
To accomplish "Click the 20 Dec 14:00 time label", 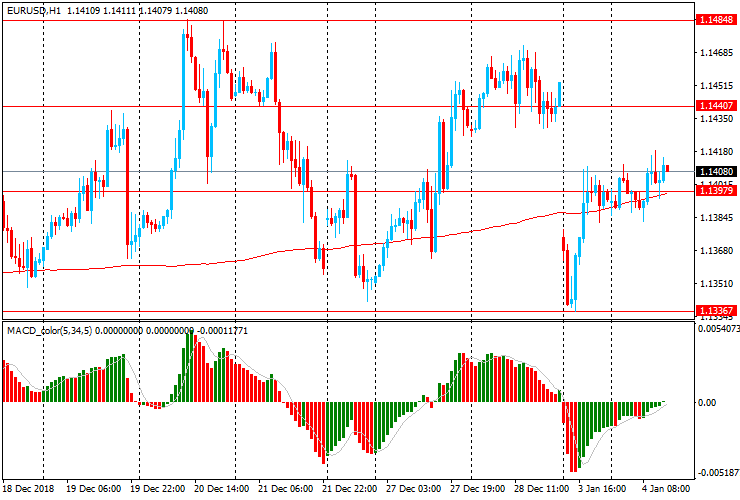I will click(222, 491).
